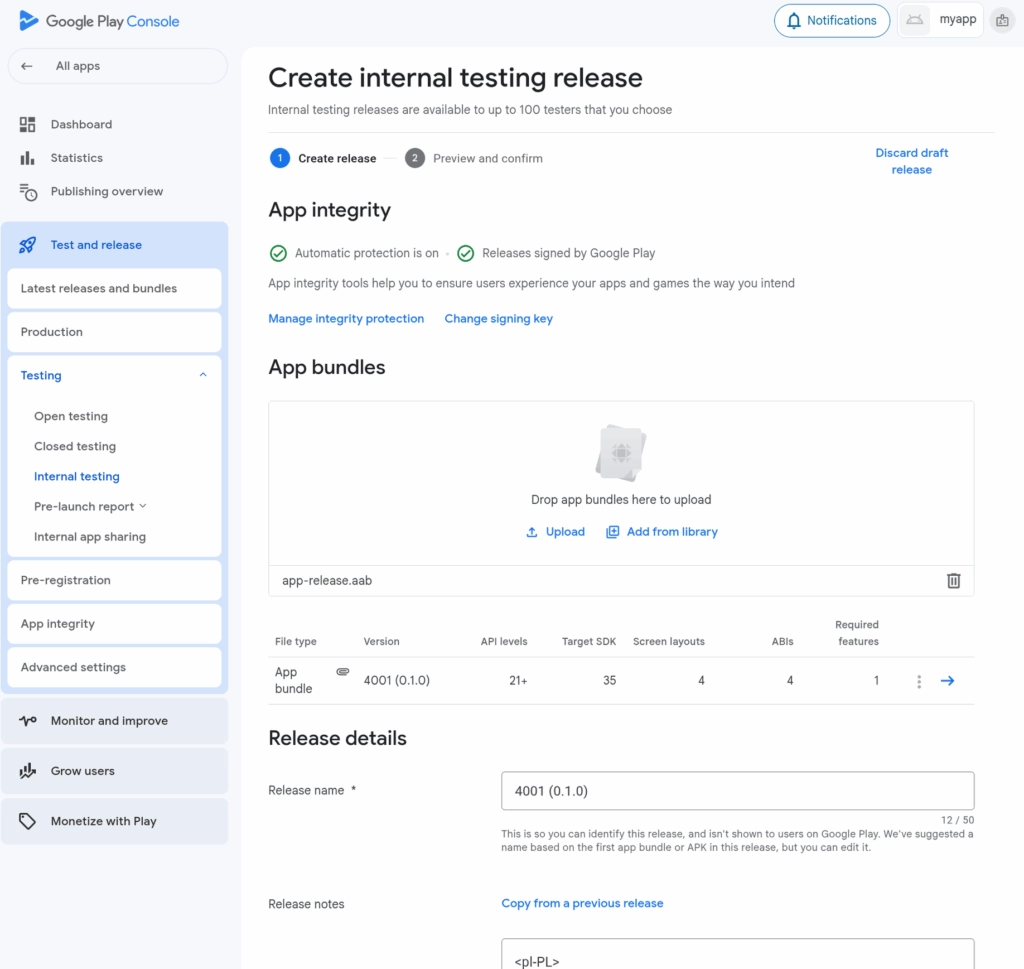Click Manage integrity protection link
The width and height of the screenshot is (1024, 969).
point(346,319)
